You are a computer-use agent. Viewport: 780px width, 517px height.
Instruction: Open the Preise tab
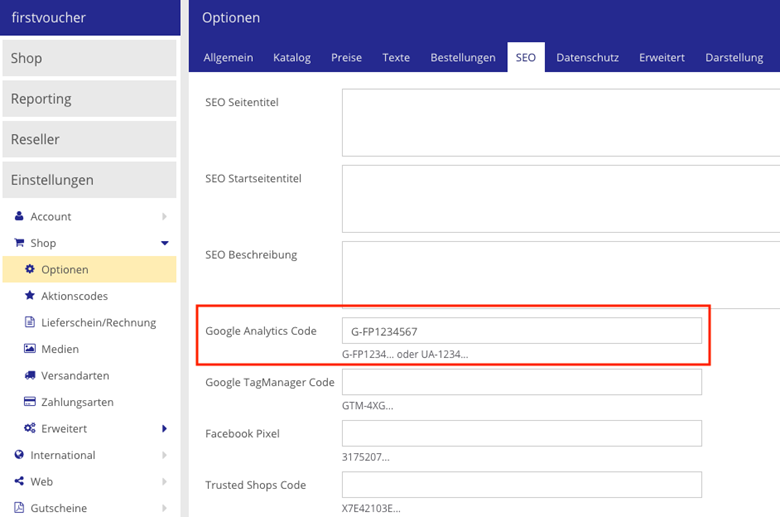(x=347, y=58)
